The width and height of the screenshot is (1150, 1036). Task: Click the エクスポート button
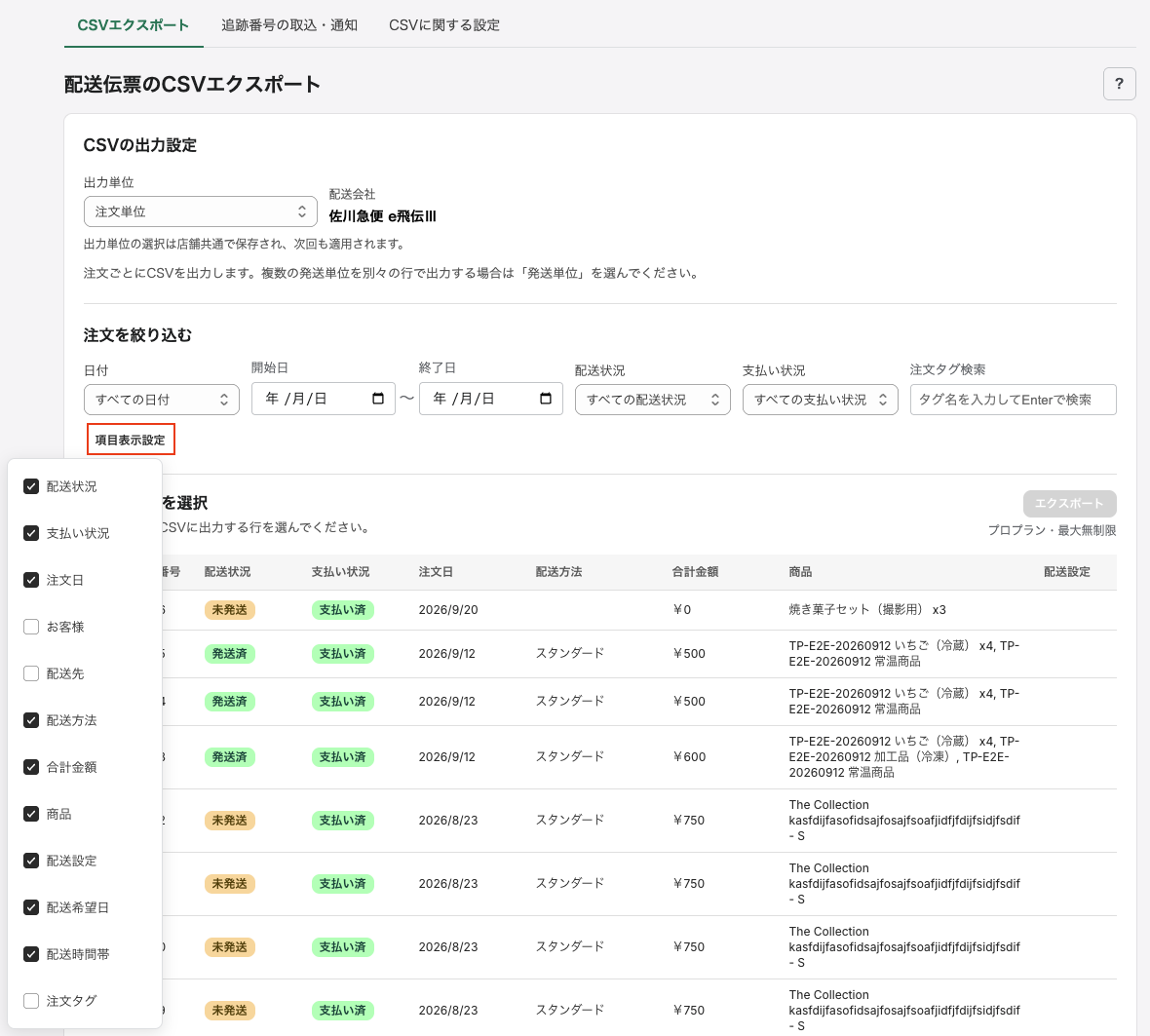click(1069, 504)
